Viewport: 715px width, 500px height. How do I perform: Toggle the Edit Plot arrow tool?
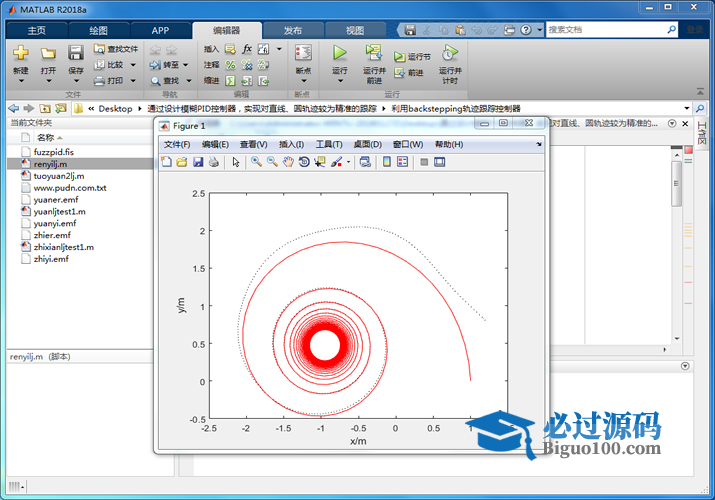pyautogui.click(x=236, y=162)
